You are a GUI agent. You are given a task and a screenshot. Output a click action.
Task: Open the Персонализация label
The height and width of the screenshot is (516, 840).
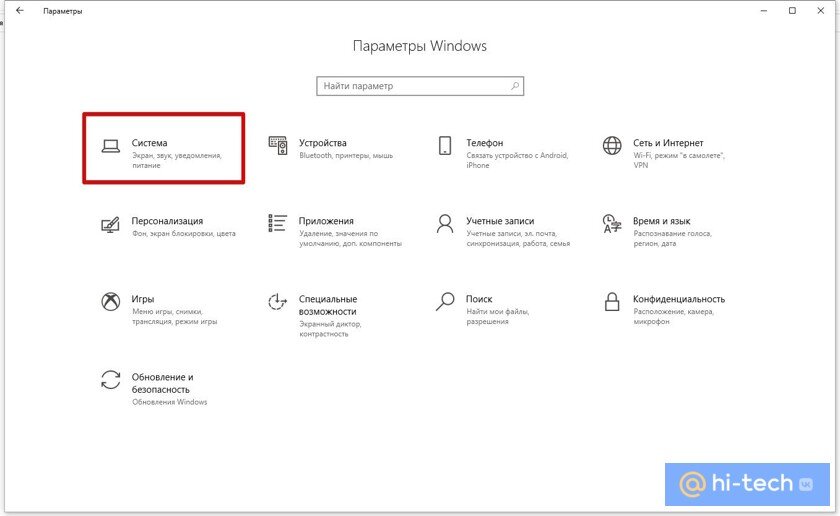[x=168, y=221]
